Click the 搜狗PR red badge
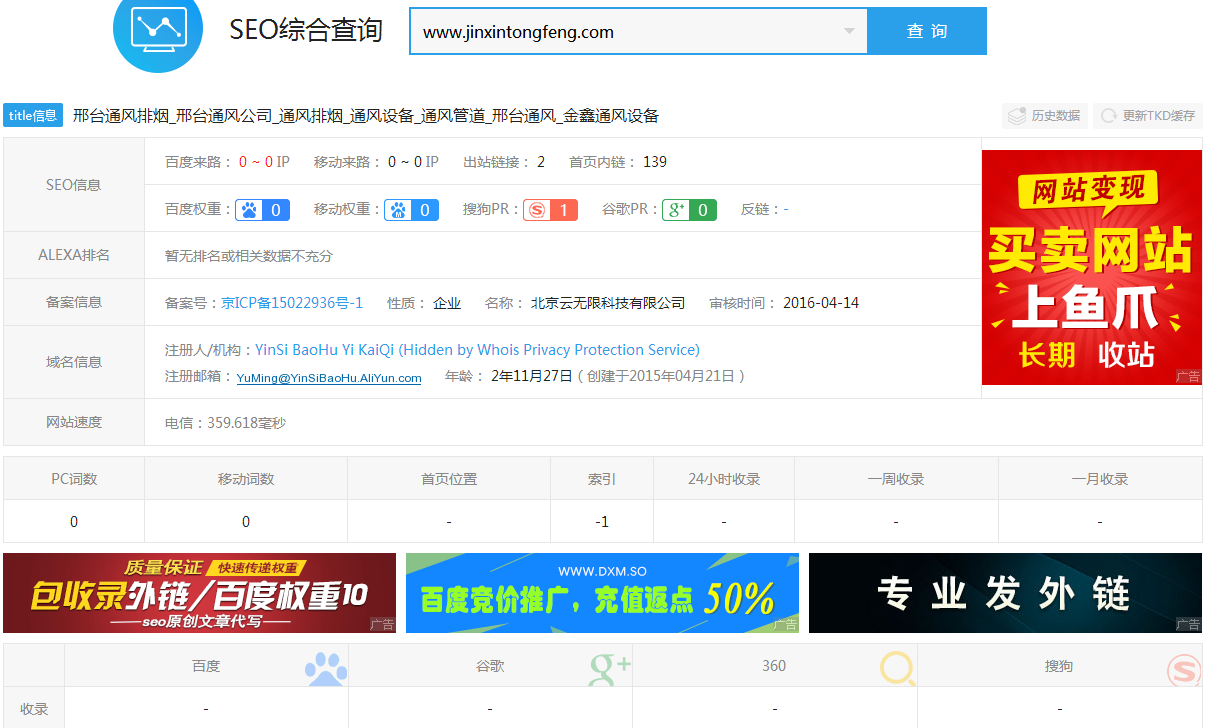 point(550,210)
